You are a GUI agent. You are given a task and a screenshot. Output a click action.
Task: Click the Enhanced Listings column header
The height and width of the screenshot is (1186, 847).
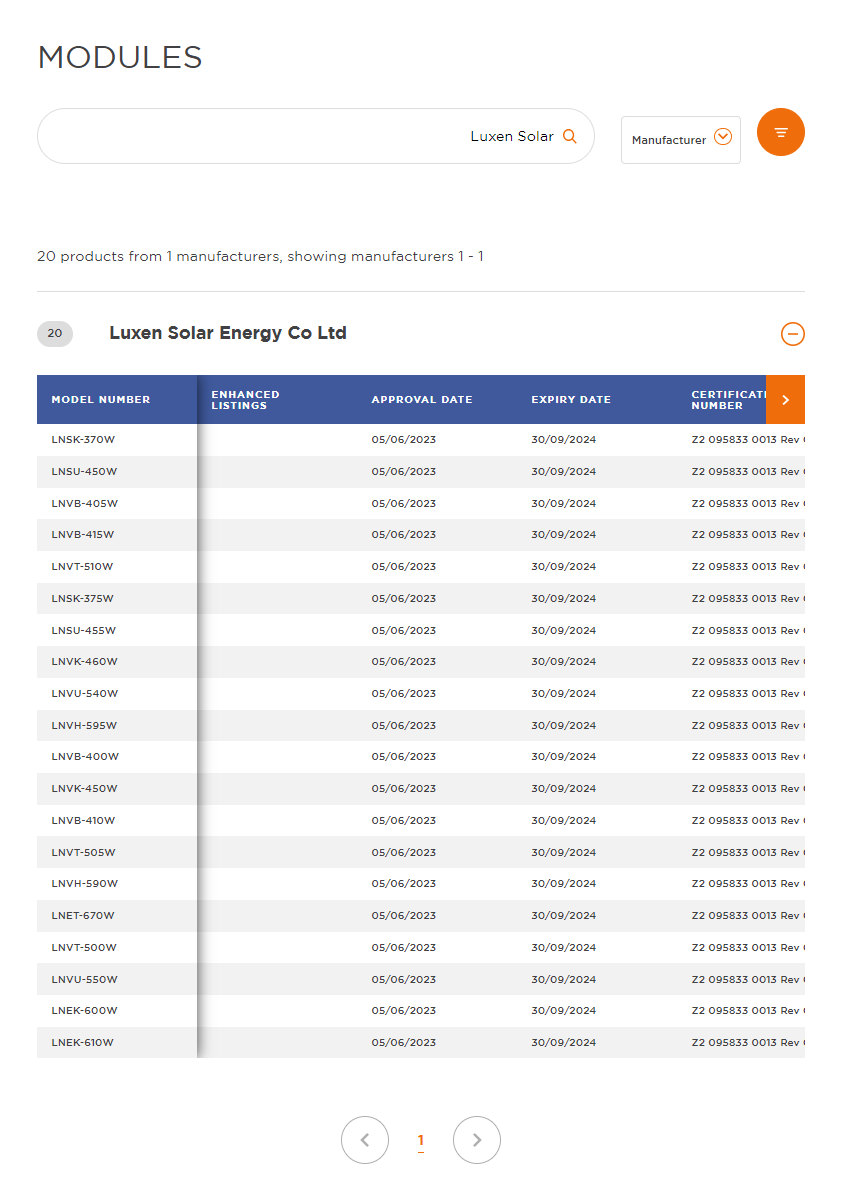[x=245, y=400]
